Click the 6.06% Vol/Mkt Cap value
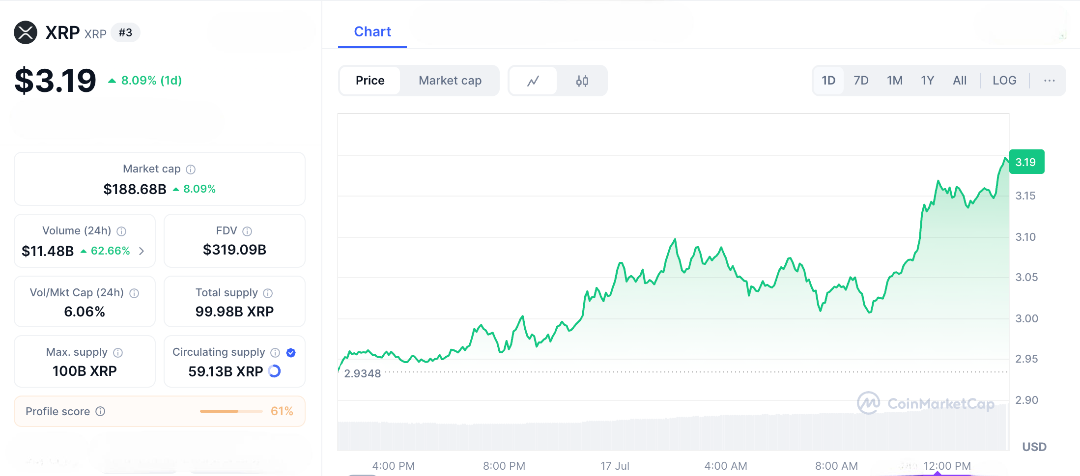Image resolution: width=1080 pixels, height=476 pixels. [x=85, y=311]
